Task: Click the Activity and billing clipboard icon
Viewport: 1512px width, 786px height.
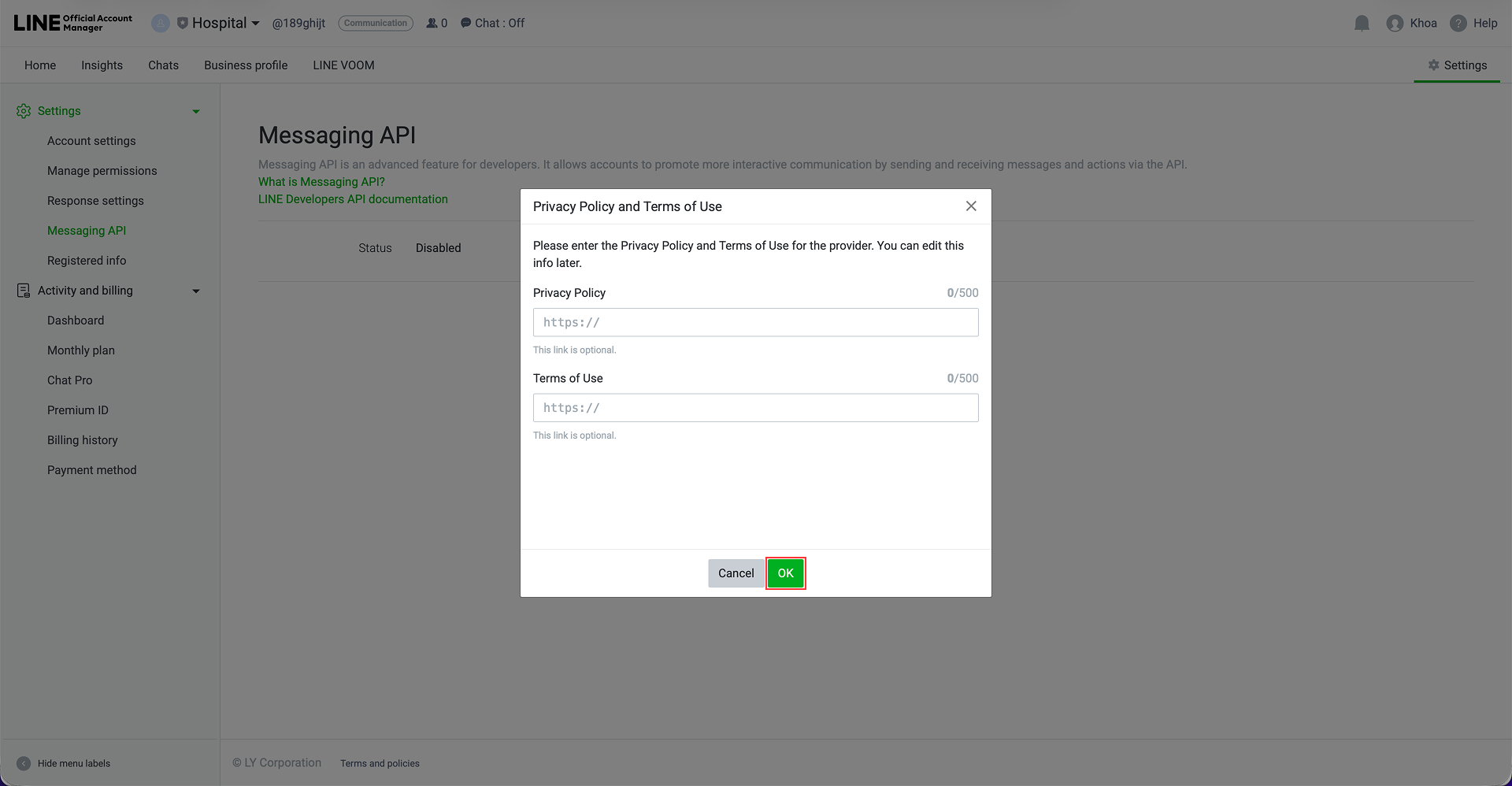Action: click(x=23, y=291)
